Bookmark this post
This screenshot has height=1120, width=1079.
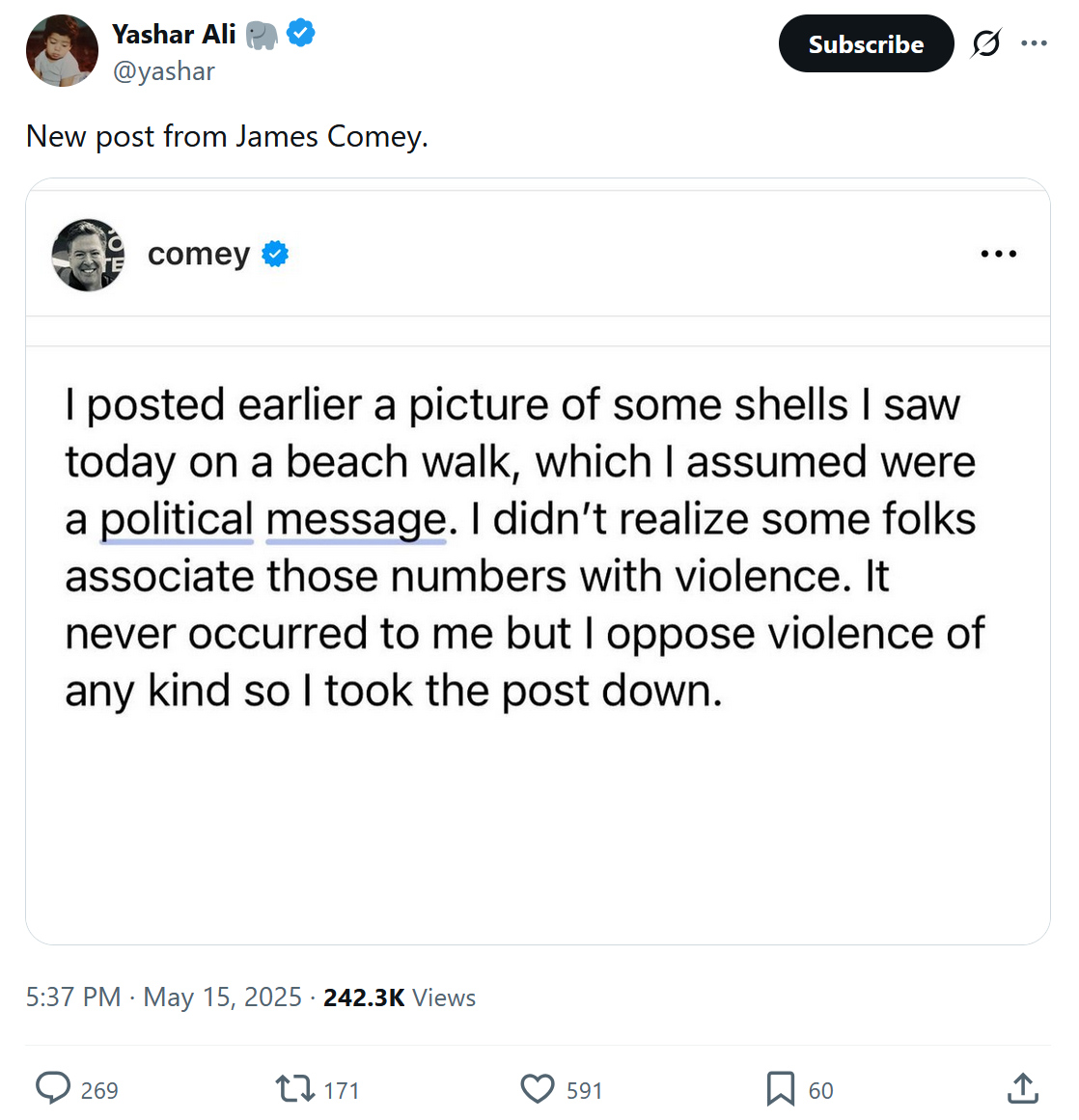tap(780, 1089)
